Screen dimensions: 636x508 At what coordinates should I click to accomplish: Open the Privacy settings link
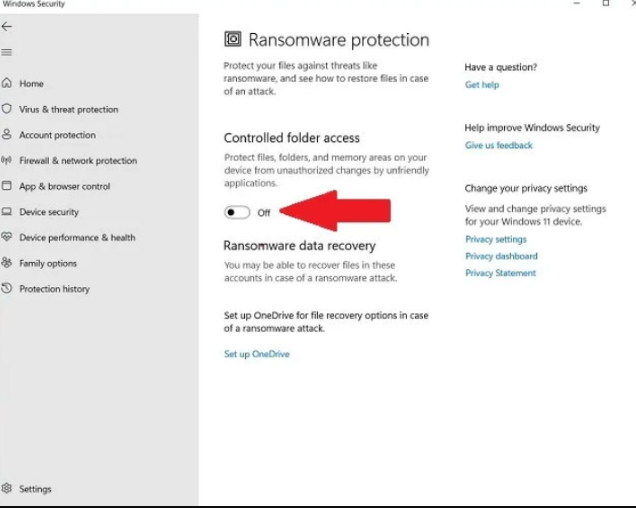point(496,240)
